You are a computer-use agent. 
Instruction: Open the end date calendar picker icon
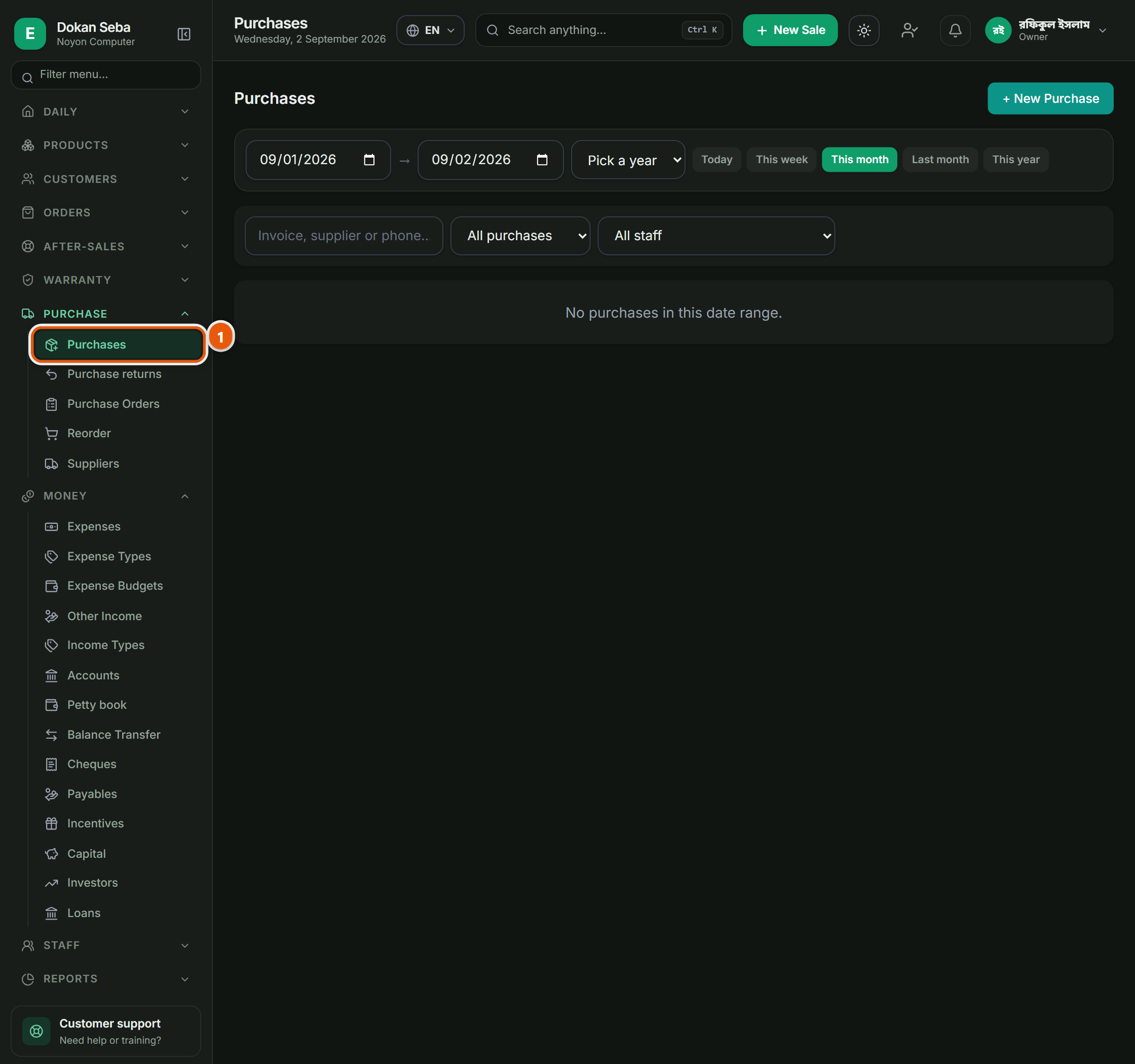[542, 160]
